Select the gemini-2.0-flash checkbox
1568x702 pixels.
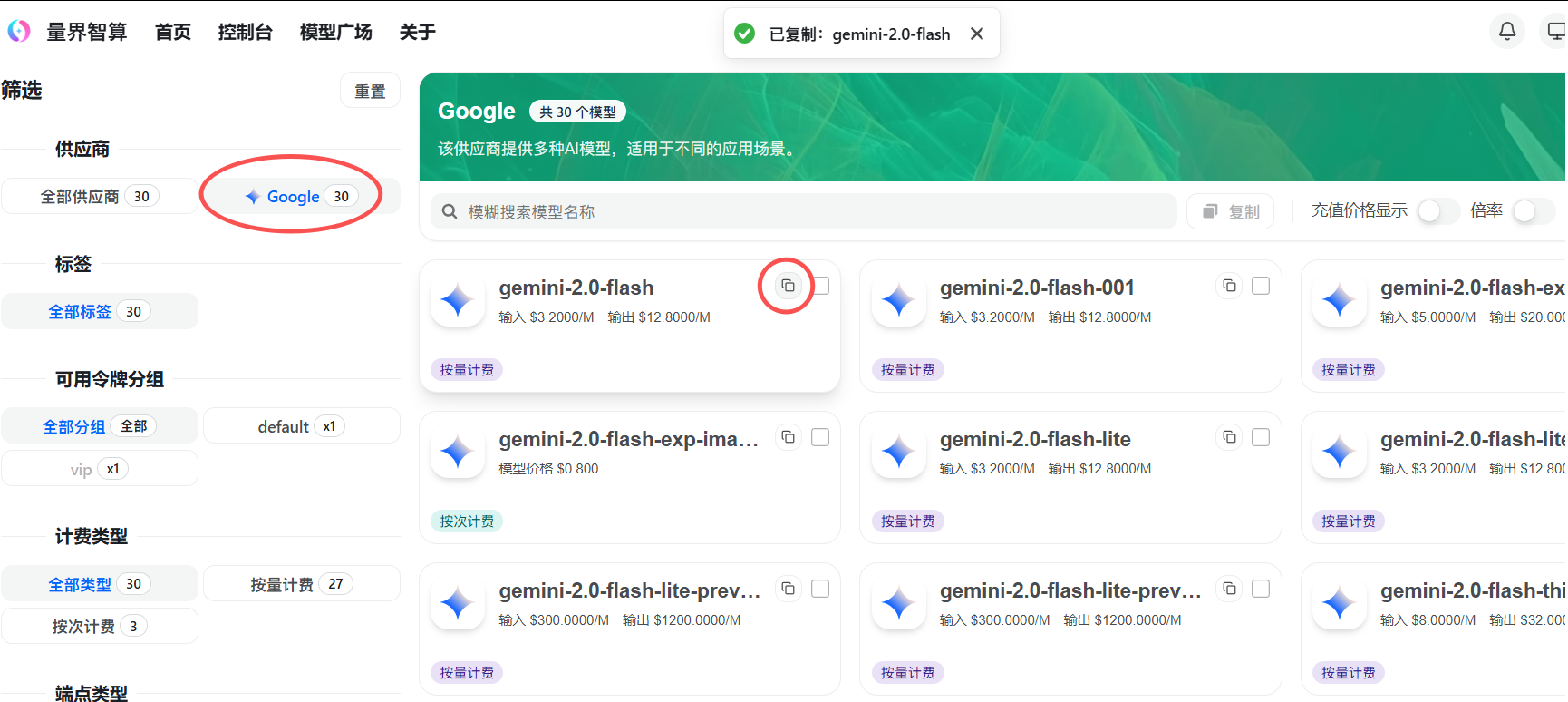820,286
